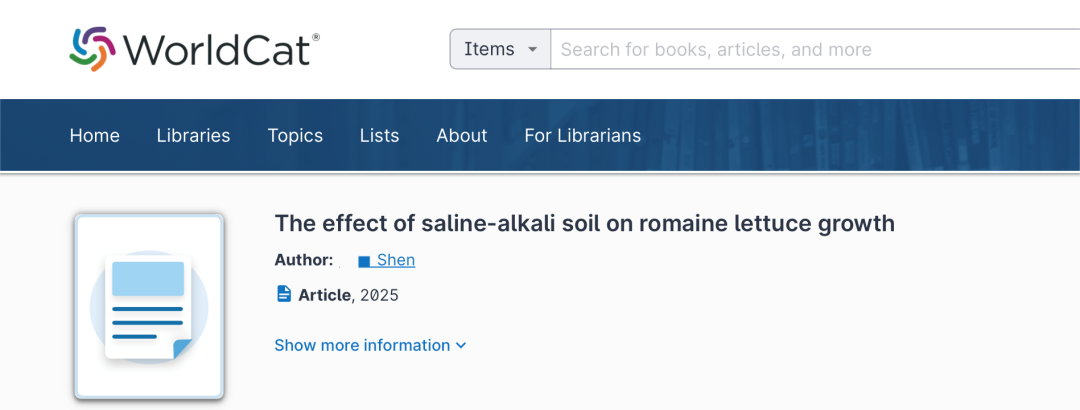Click the WorldCat swirl logo icon
1080x410 pixels.
pos(92,49)
